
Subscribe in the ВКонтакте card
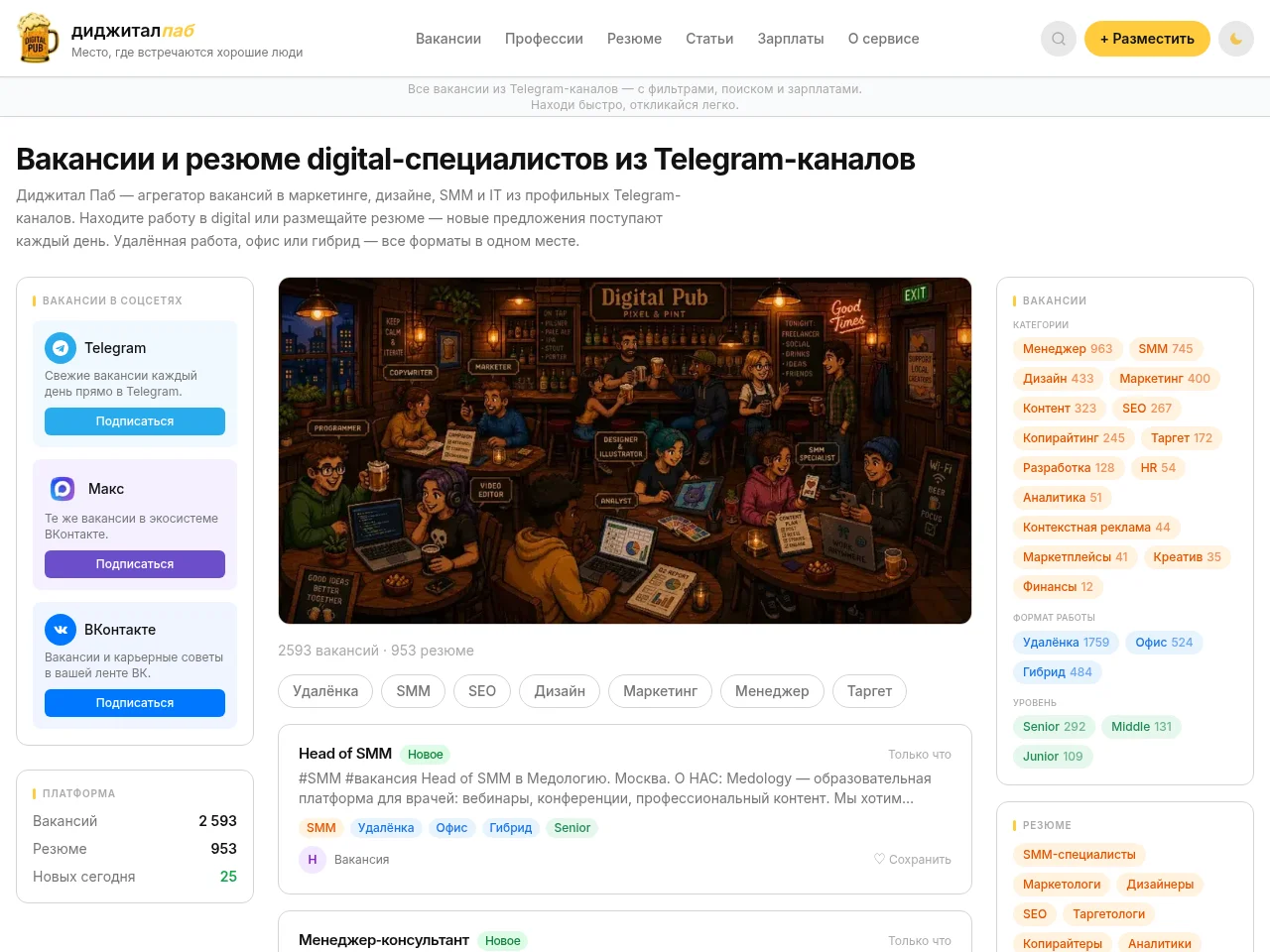point(135,703)
